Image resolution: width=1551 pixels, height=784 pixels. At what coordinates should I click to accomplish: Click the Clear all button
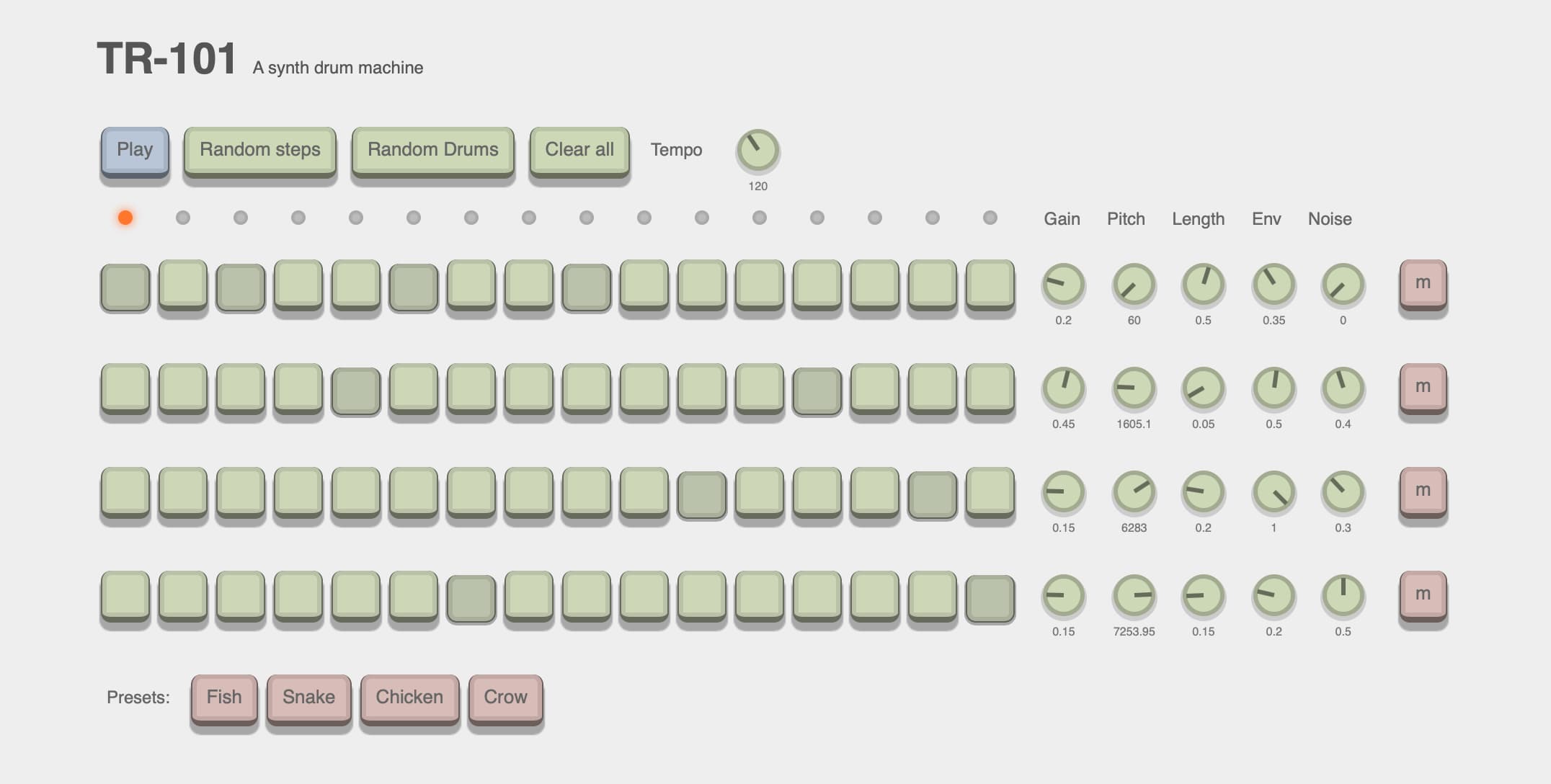coord(579,150)
